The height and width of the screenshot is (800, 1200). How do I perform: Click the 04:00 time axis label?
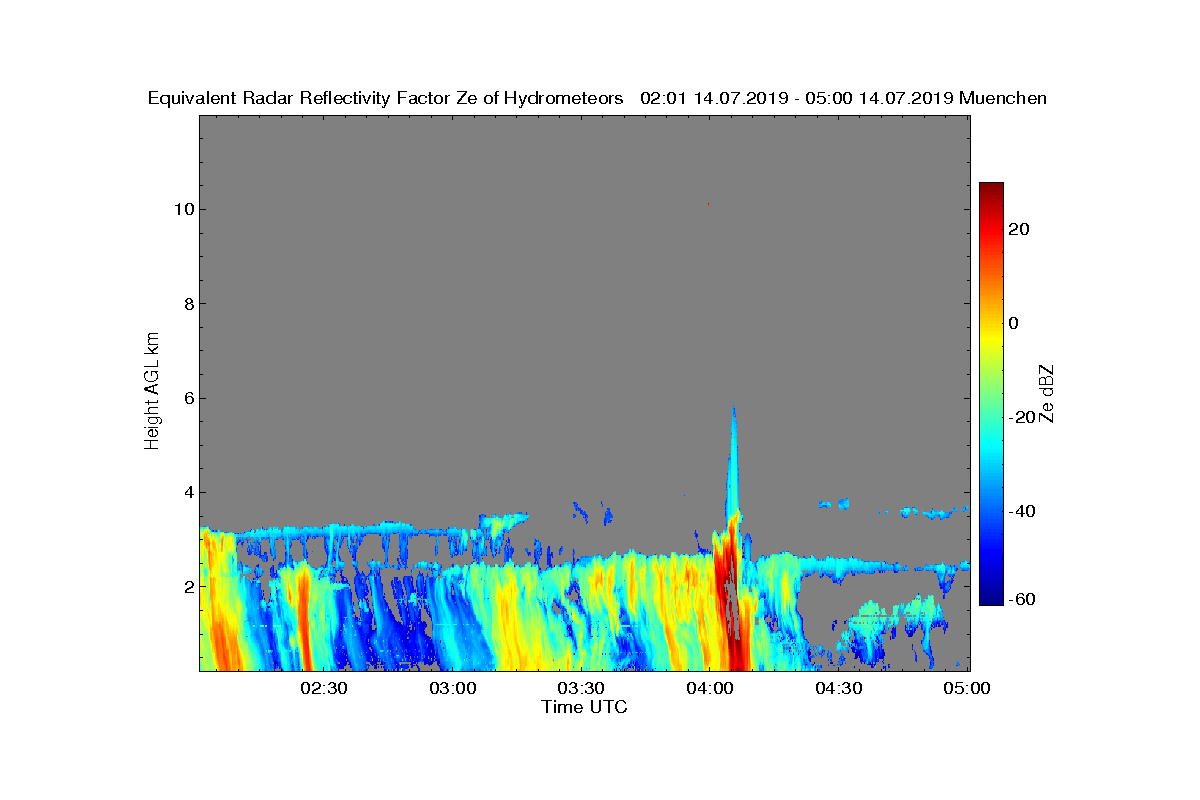pyautogui.click(x=709, y=688)
